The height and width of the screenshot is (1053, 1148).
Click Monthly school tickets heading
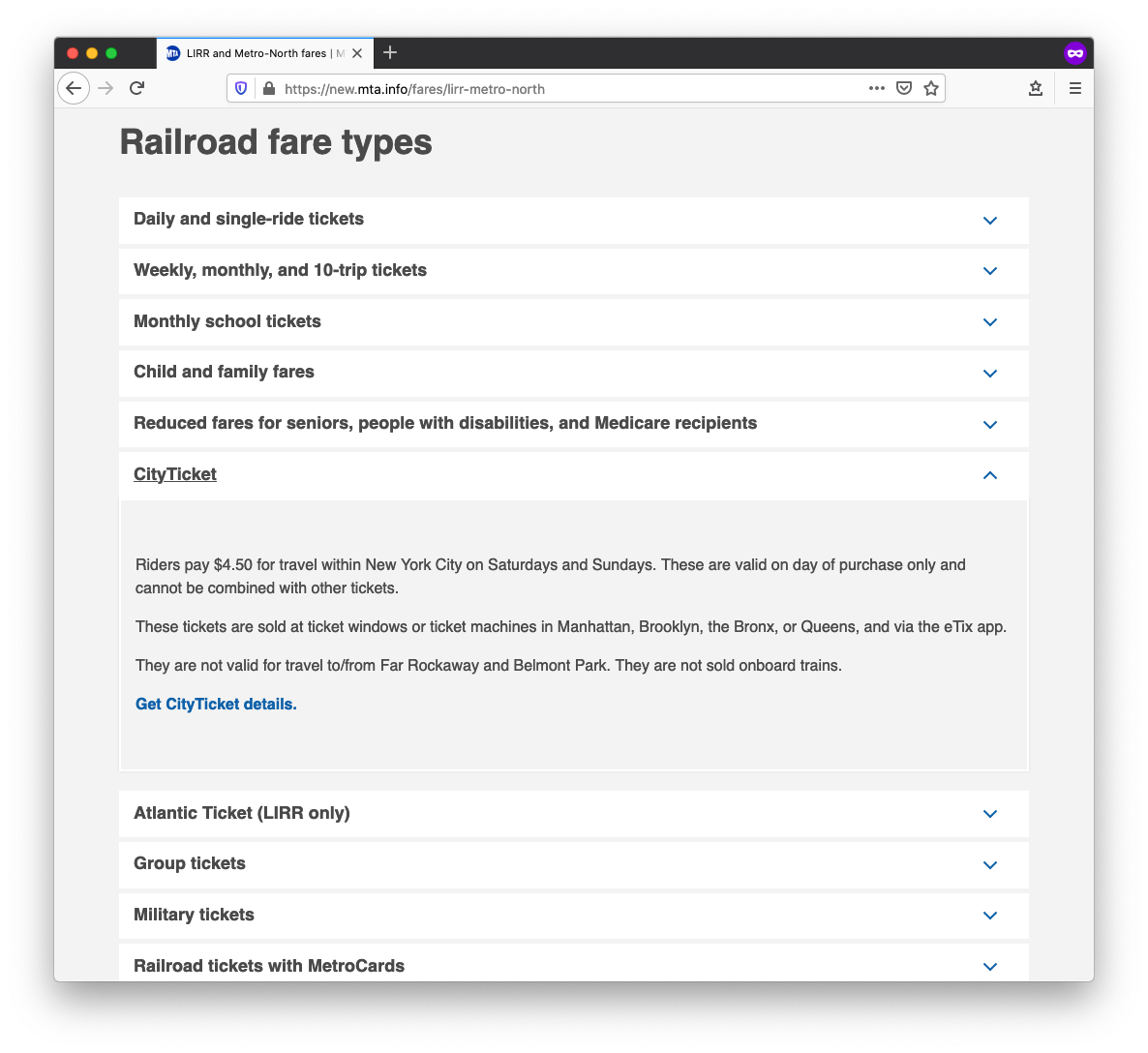pyautogui.click(x=227, y=321)
